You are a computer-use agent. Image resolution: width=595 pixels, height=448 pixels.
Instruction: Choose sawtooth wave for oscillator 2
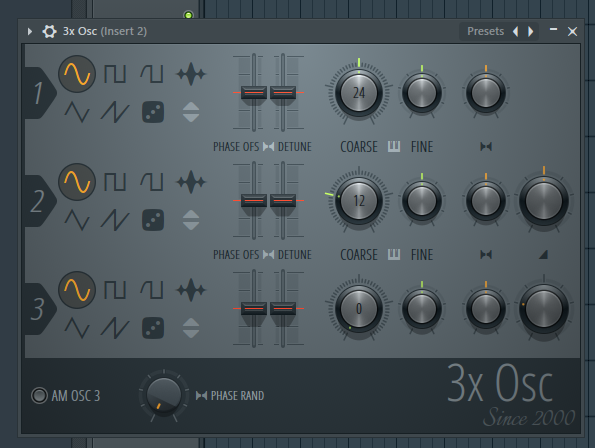pyautogui.click(x=115, y=220)
